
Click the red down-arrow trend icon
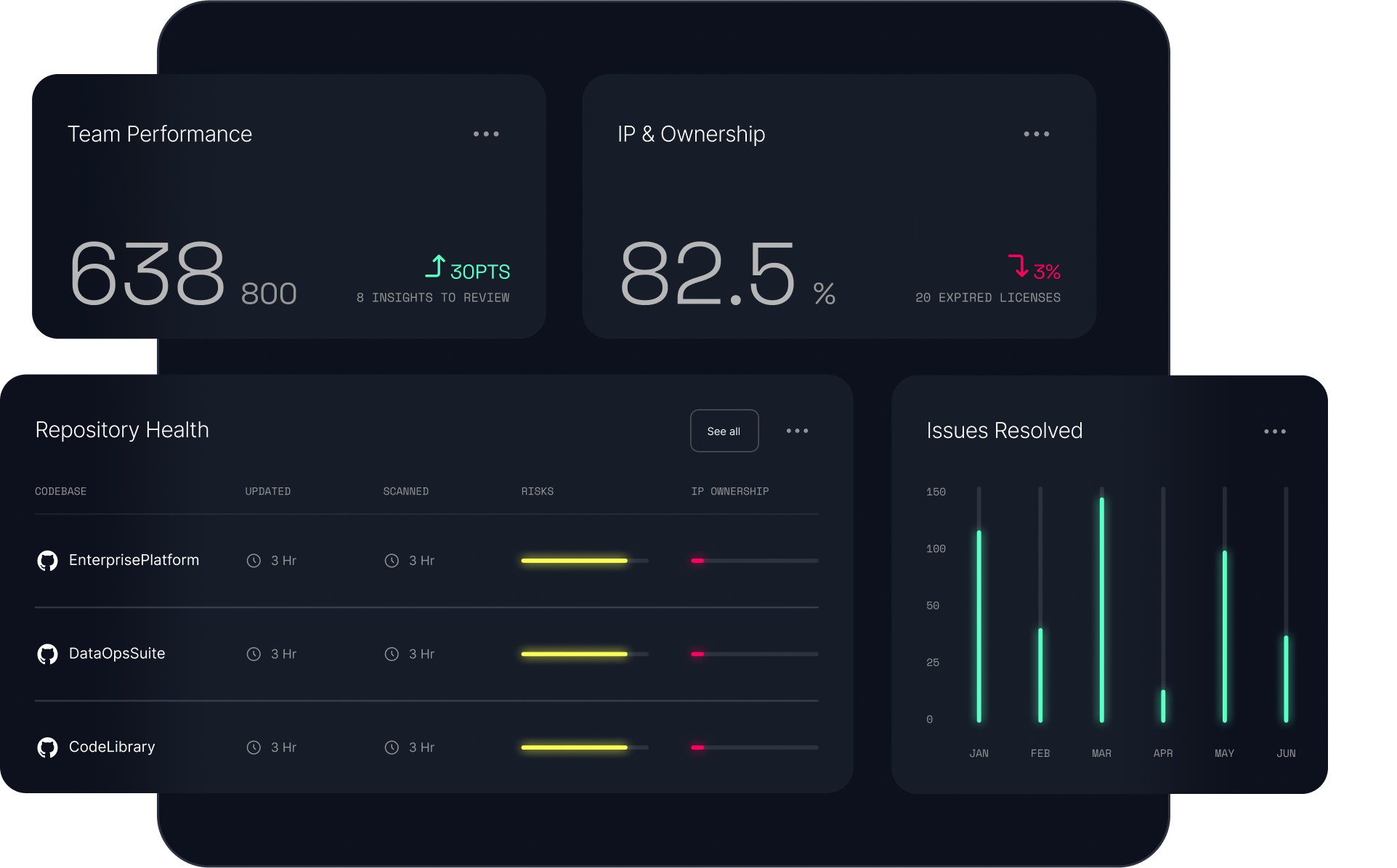pos(1019,267)
